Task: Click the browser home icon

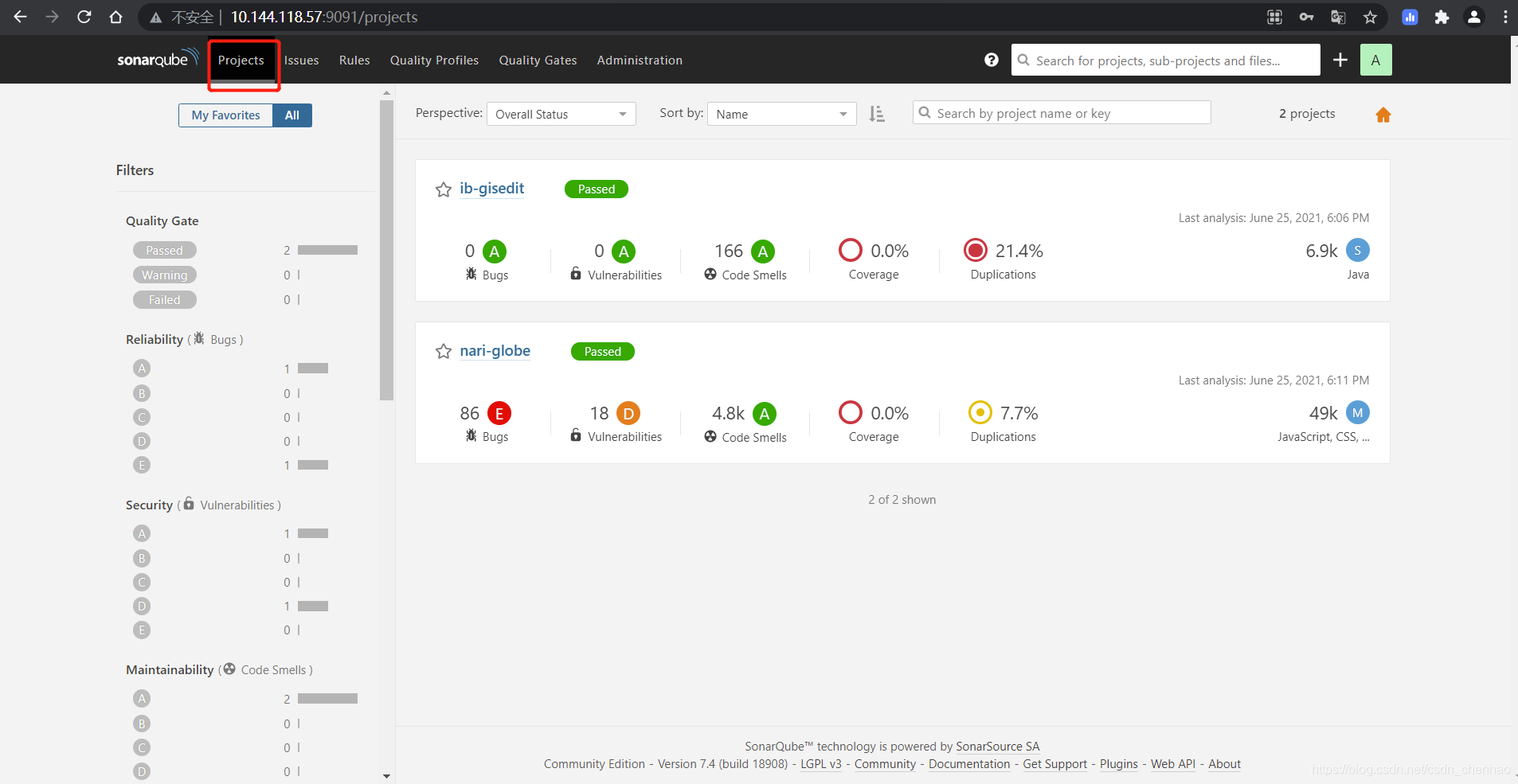Action: 115,17
